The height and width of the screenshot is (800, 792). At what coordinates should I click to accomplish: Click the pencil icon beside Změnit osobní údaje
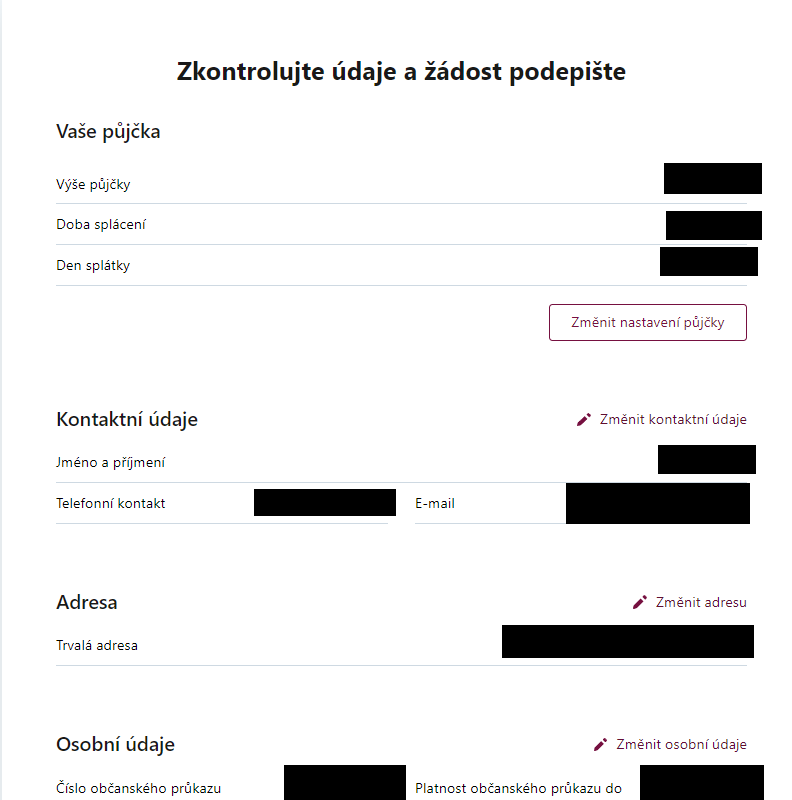point(599,744)
